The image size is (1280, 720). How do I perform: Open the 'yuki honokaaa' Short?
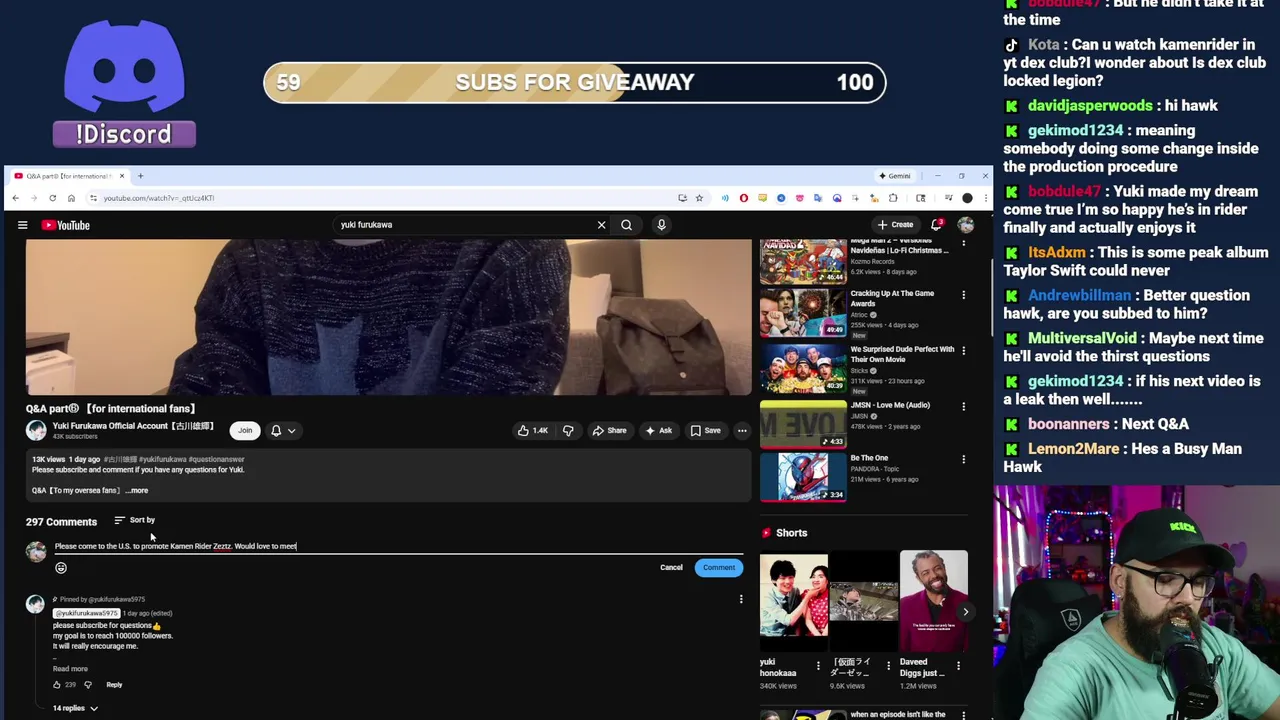[x=793, y=602]
